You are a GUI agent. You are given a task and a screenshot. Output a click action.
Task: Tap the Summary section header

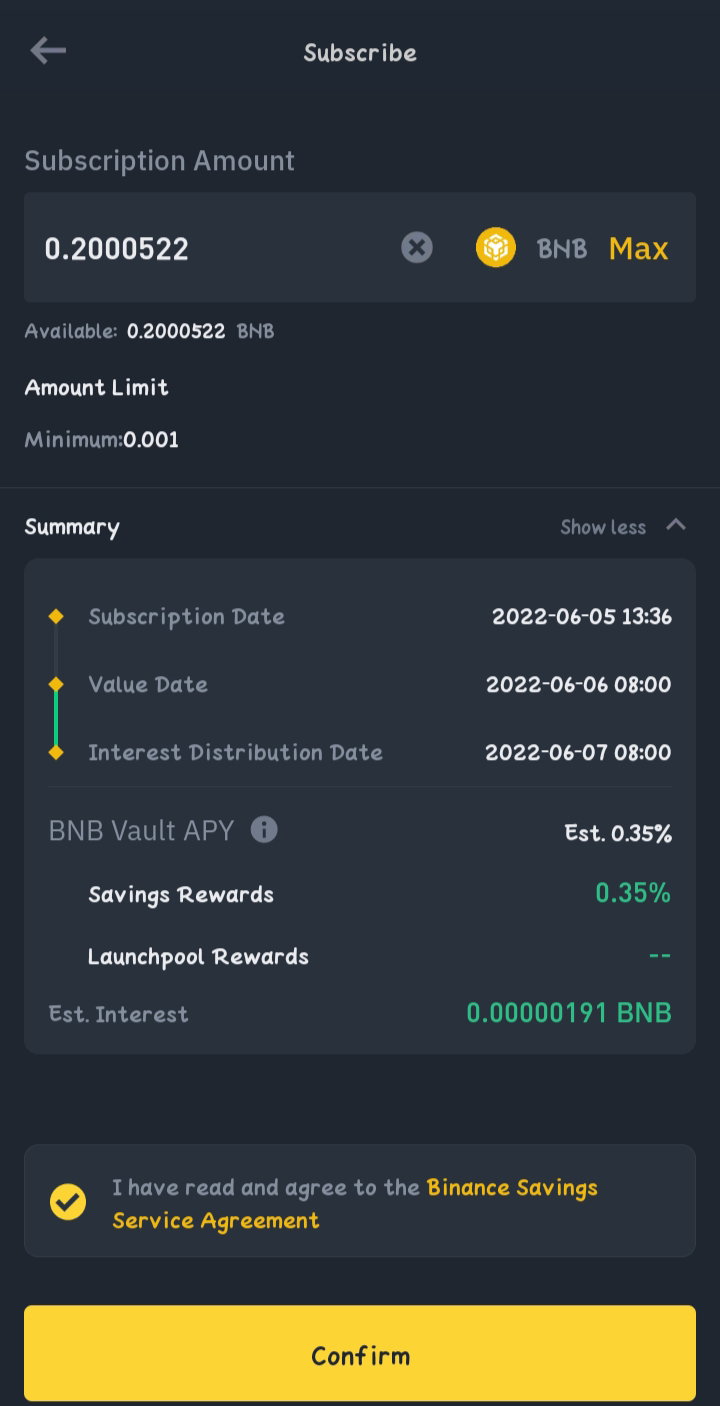coord(72,527)
